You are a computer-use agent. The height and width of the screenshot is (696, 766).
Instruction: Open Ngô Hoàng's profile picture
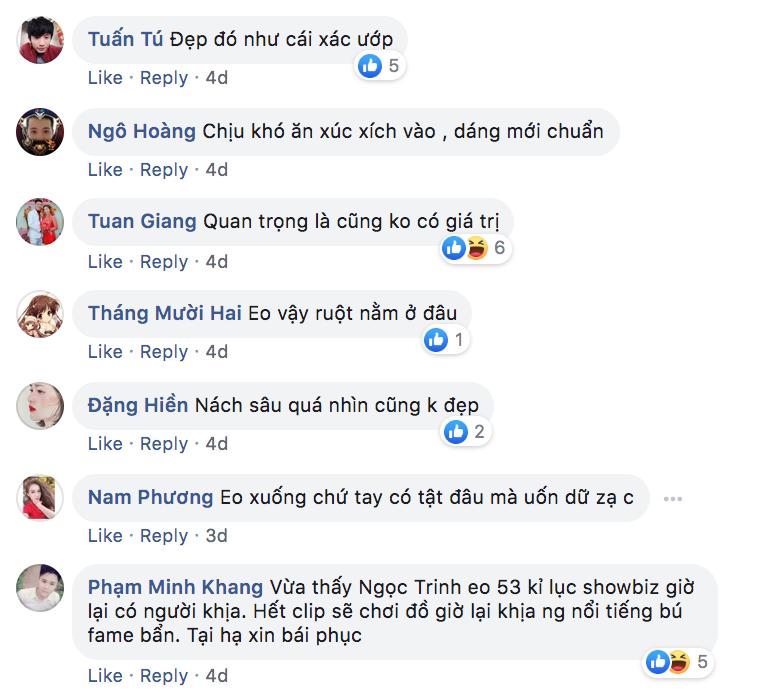pyautogui.click(x=40, y=132)
